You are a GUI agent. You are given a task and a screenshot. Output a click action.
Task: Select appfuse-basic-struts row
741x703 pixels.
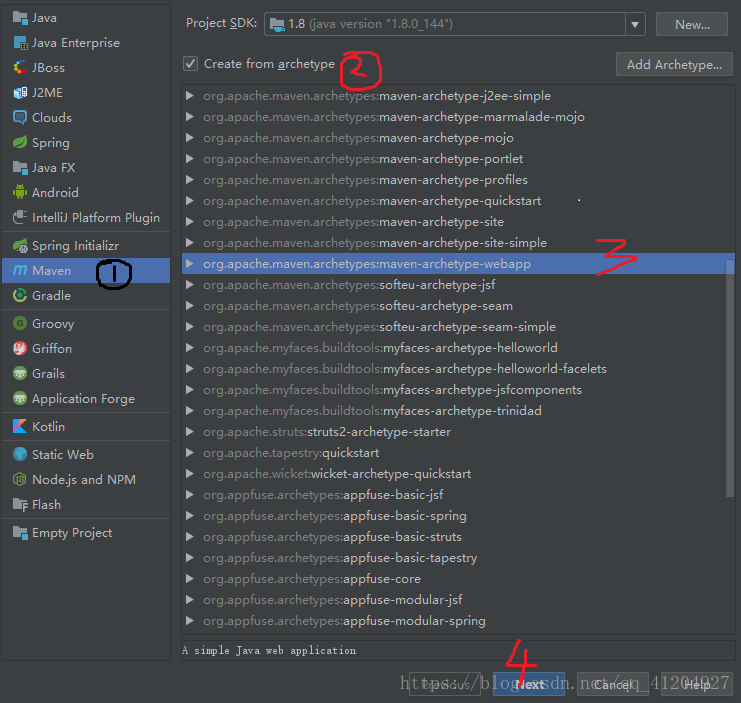[x=457, y=537]
